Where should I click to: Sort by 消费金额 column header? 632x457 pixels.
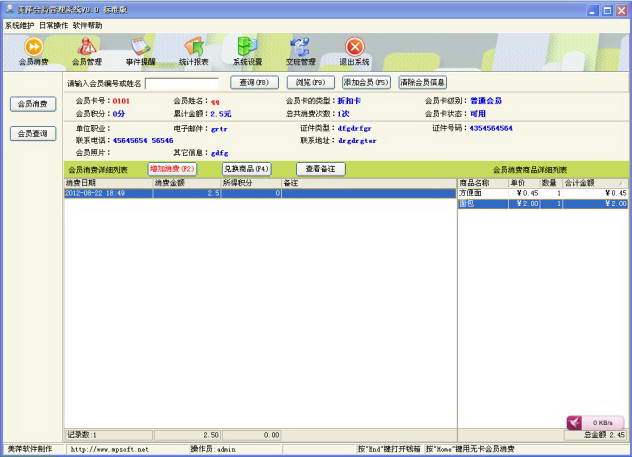pyautogui.click(x=187, y=183)
